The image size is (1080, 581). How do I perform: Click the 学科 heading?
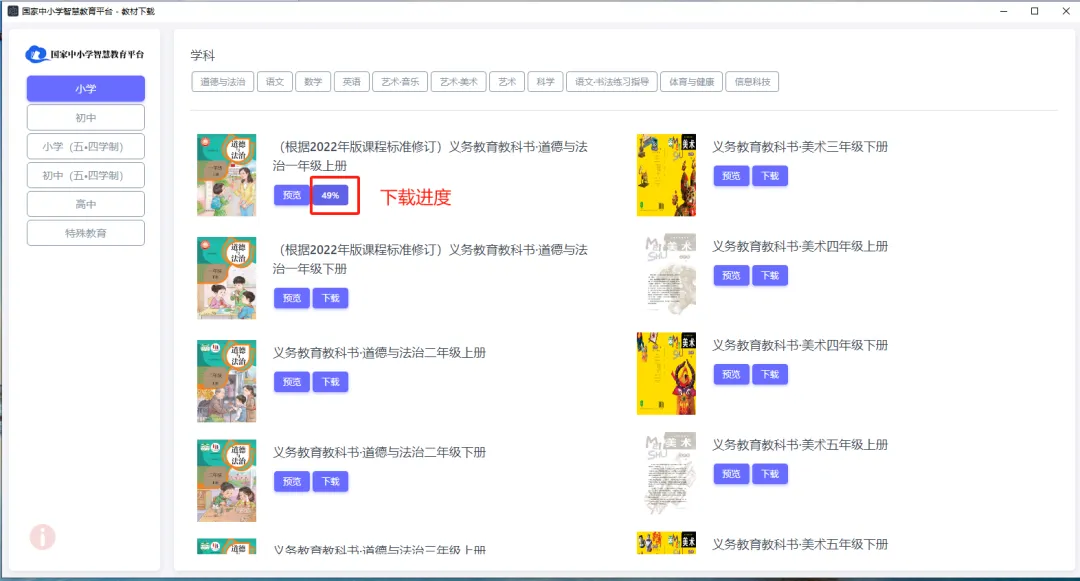coord(202,55)
